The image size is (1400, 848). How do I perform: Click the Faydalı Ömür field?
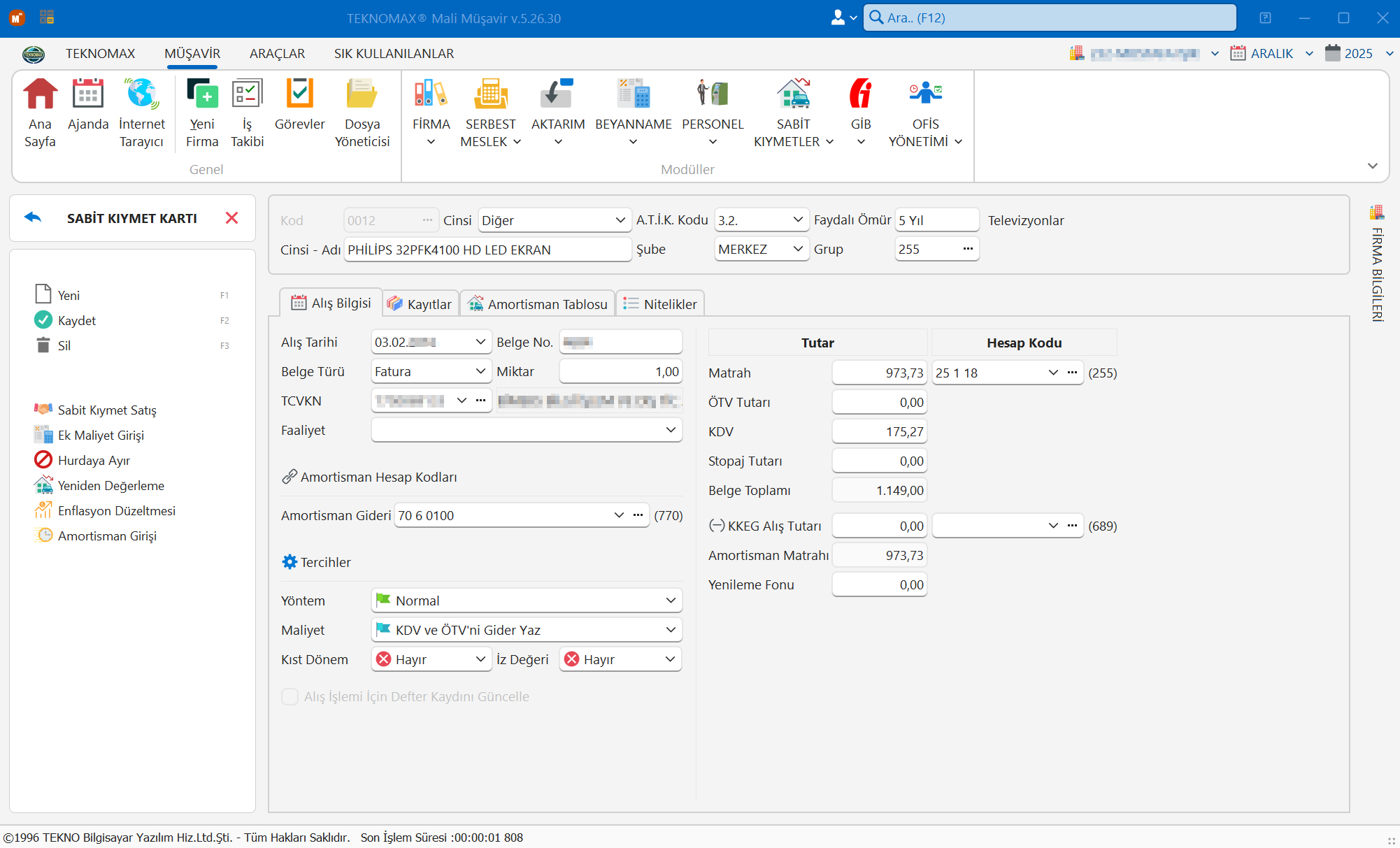click(937, 220)
